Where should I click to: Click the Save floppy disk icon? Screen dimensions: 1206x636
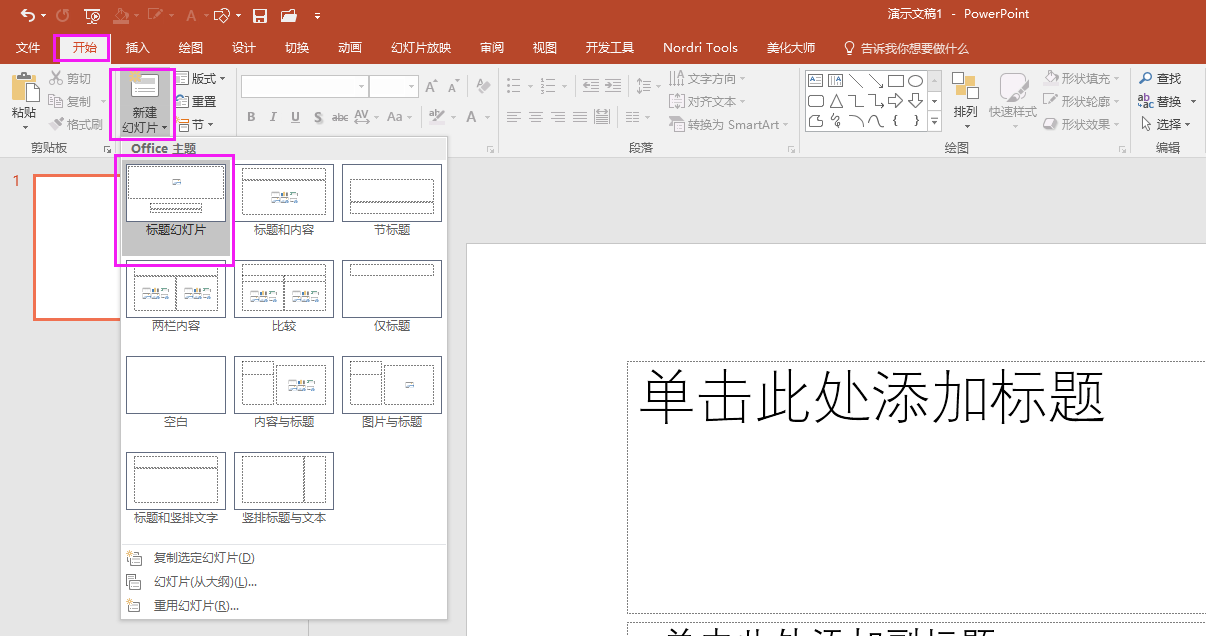pos(260,15)
